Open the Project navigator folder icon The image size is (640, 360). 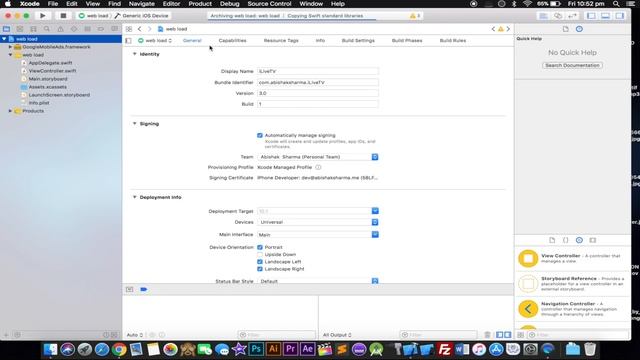click(7, 29)
